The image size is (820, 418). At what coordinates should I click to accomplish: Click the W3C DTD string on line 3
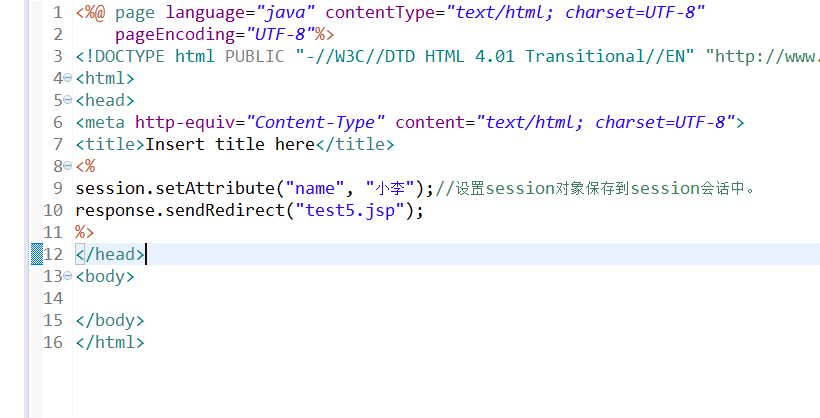pyautogui.click(x=495, y=57)
